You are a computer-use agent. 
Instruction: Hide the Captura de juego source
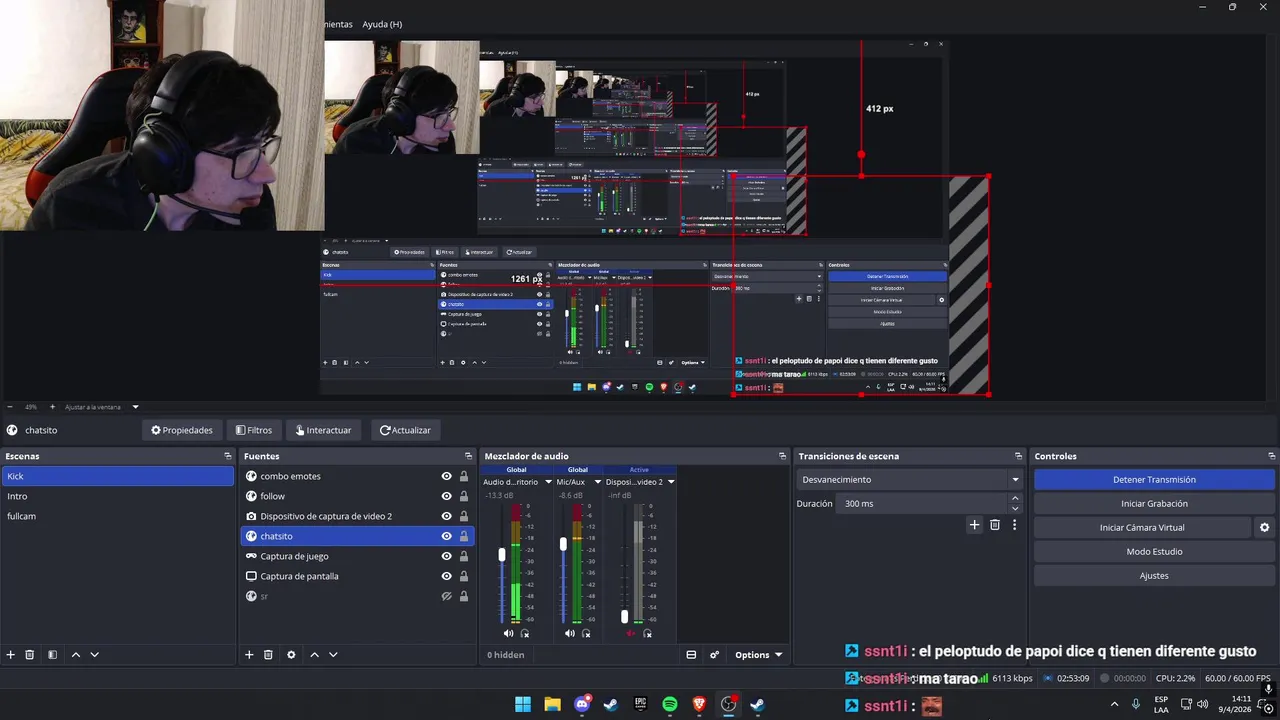coord(446,556)
